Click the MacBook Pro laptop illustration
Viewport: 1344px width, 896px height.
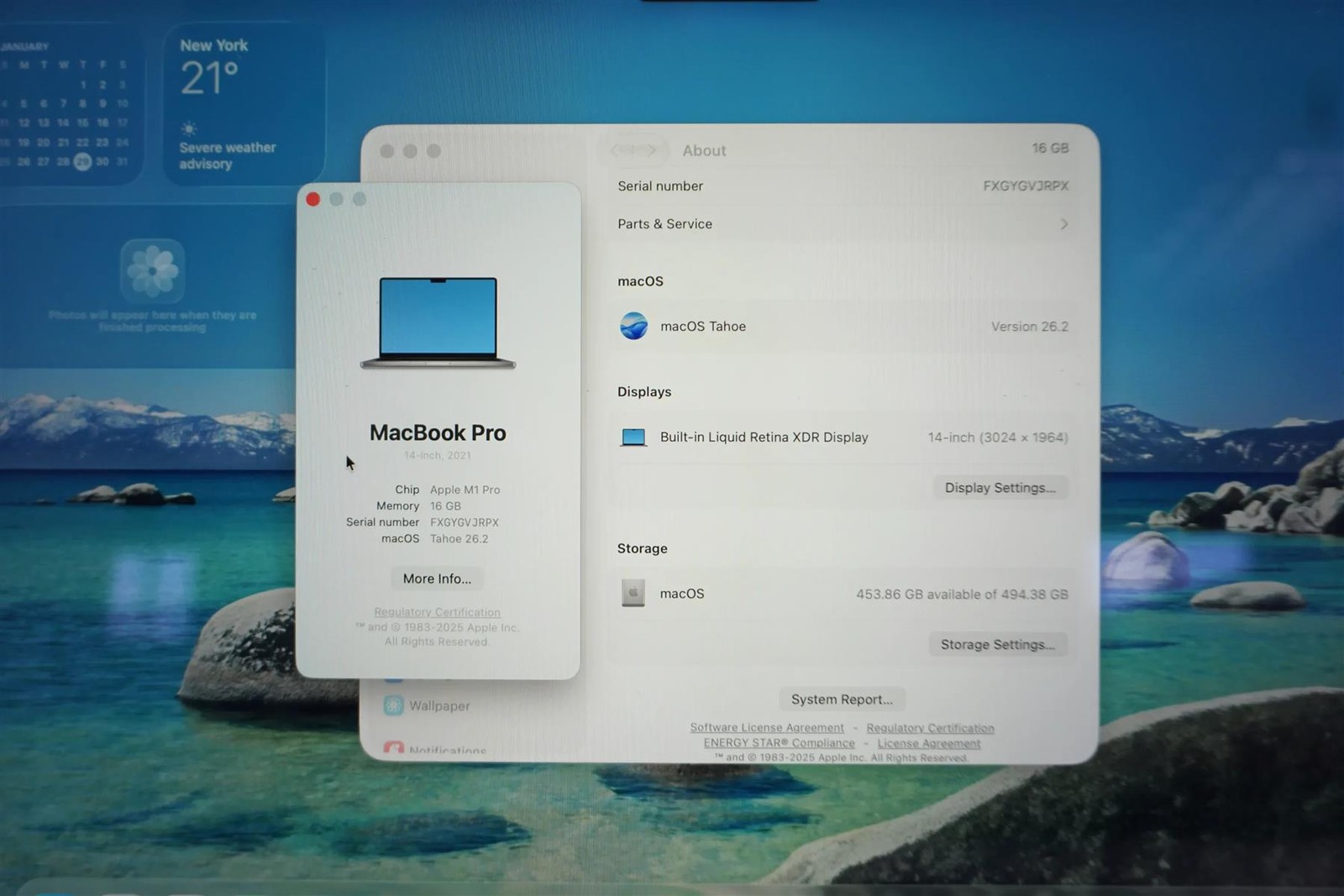(438, 323)
